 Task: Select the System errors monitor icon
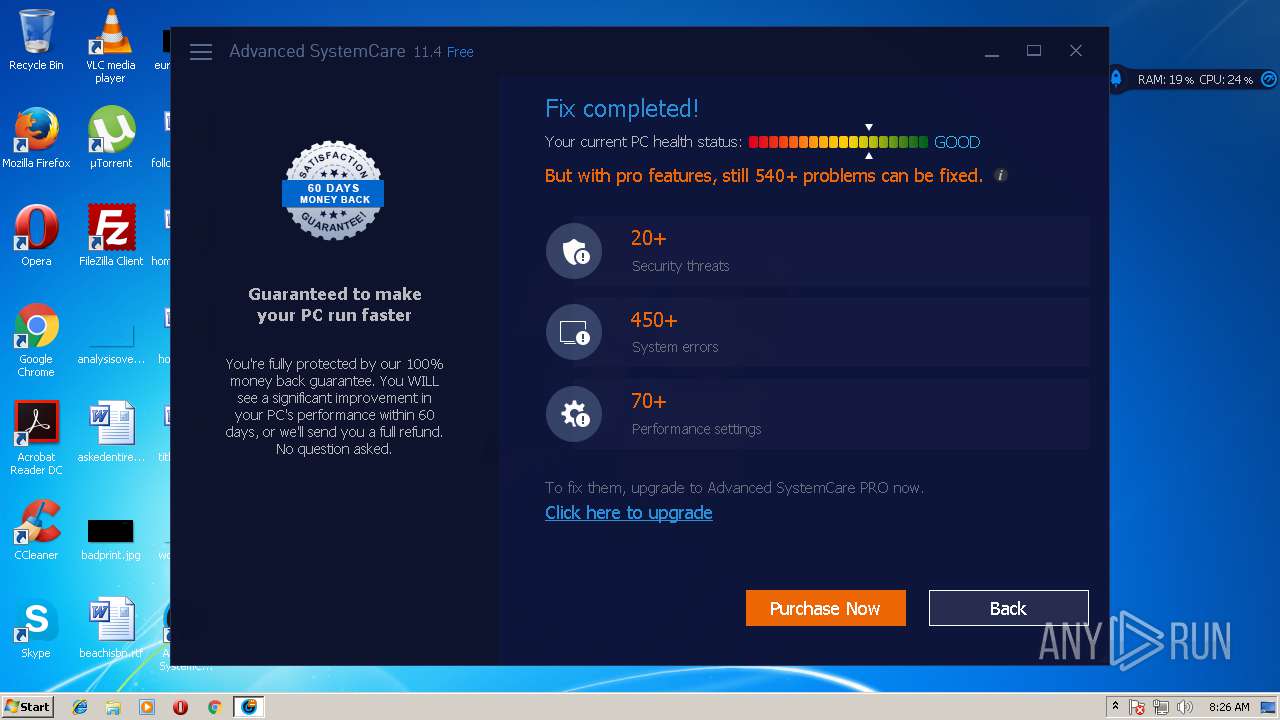574,332
